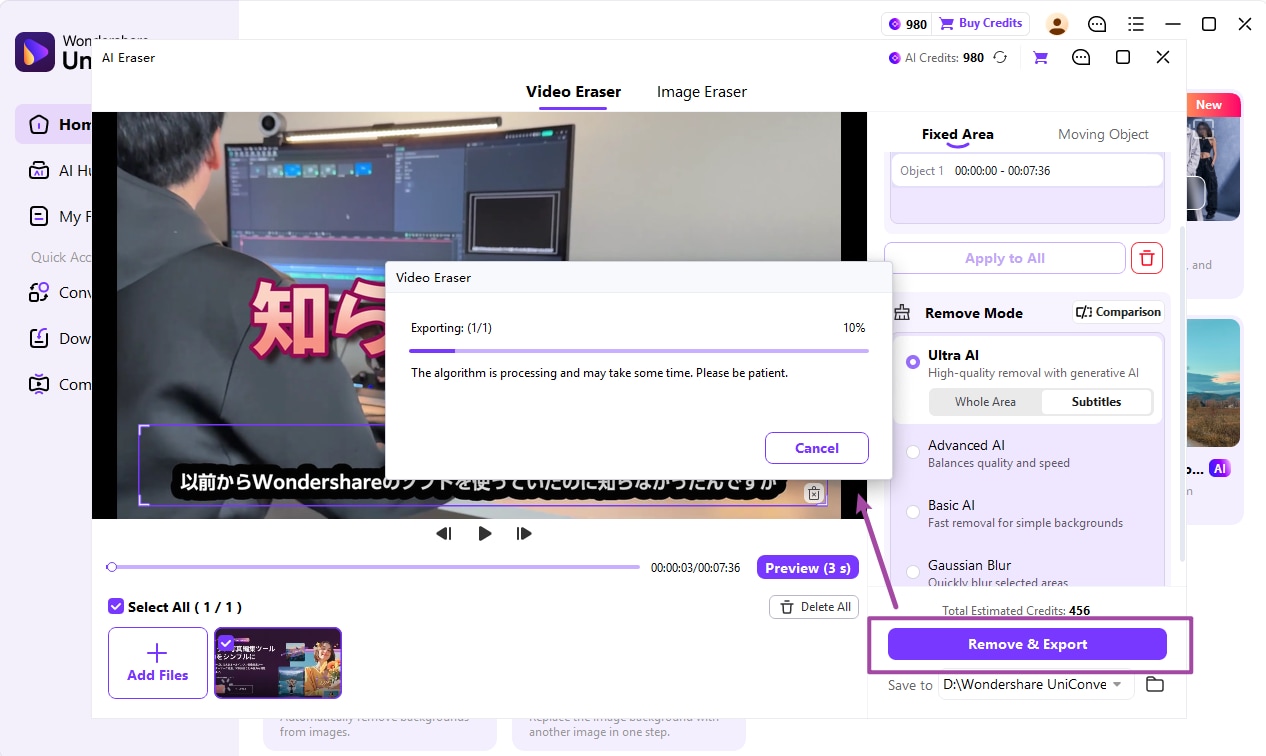Uncheck the video thumbnail's checkbox
Screen dimensions: 1266x756
coord(226,642)
